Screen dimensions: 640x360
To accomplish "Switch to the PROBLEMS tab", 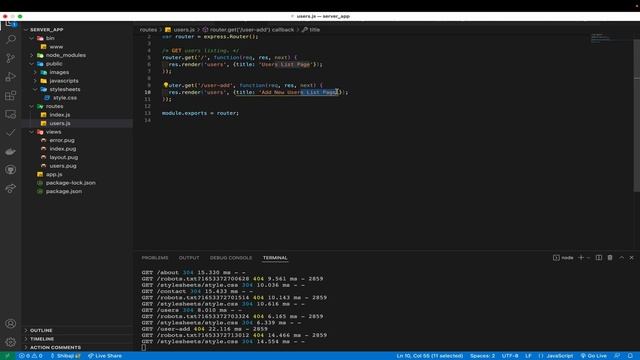I will [155, 258].
